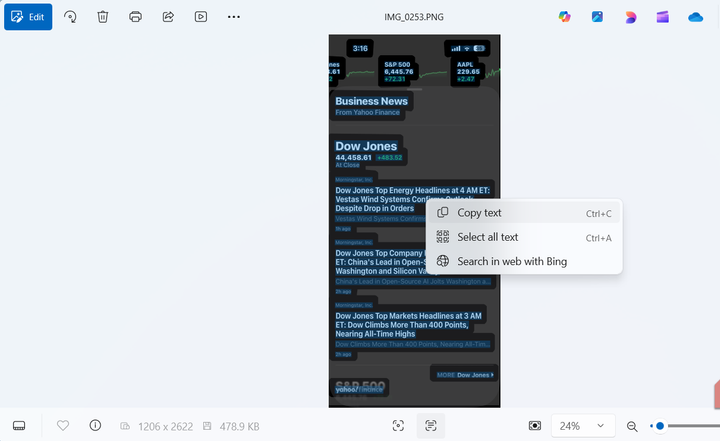
Task: Open the Designer app icon
Action: point(597,17)
